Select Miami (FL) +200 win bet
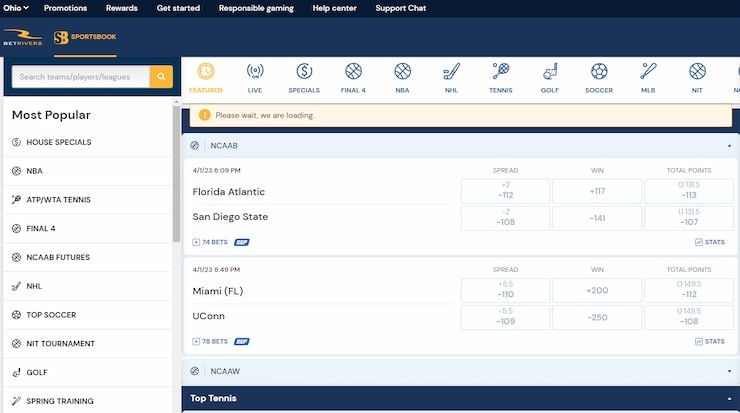Image resolution: width=740 pixels, height=413 pixels. pyautogui.click(x=597, y=290)
